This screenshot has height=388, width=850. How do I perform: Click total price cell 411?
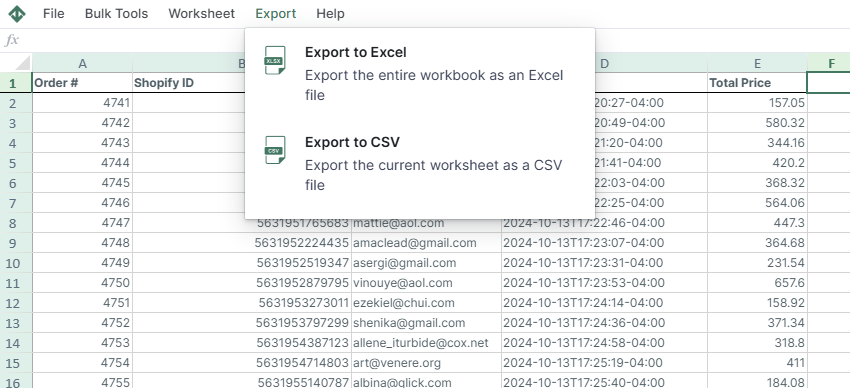click(x=757, y=364)
